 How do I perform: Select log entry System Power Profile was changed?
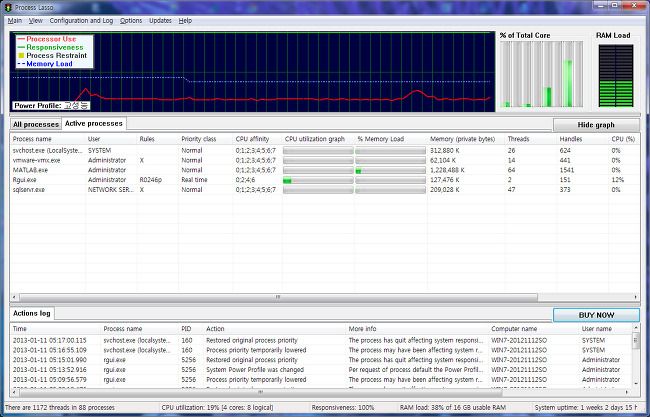(x=321, y=370)
